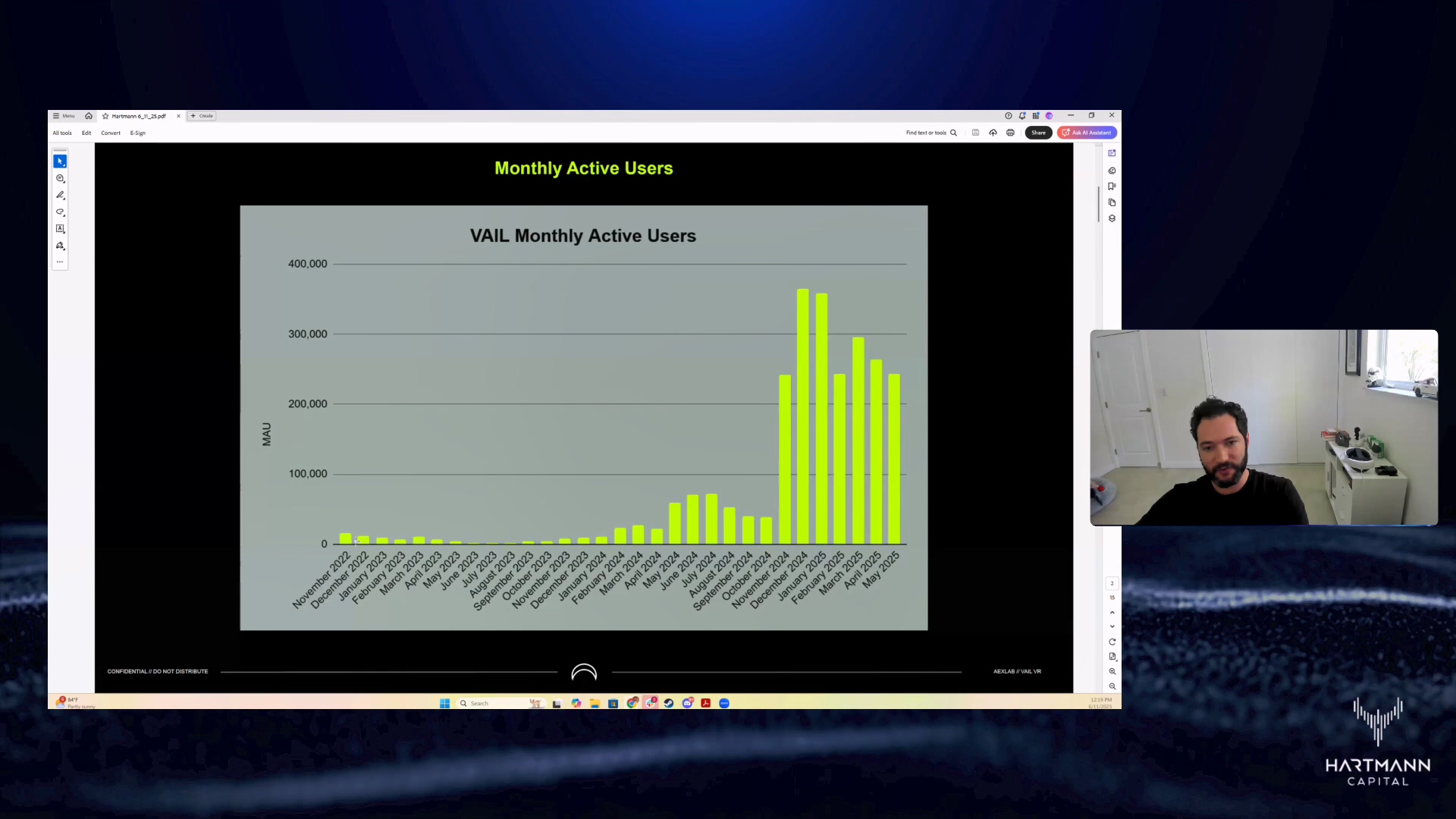Click the taskbar clock and date
1456x819 pixels.
pyautogui.click(x=1100, y=703)
